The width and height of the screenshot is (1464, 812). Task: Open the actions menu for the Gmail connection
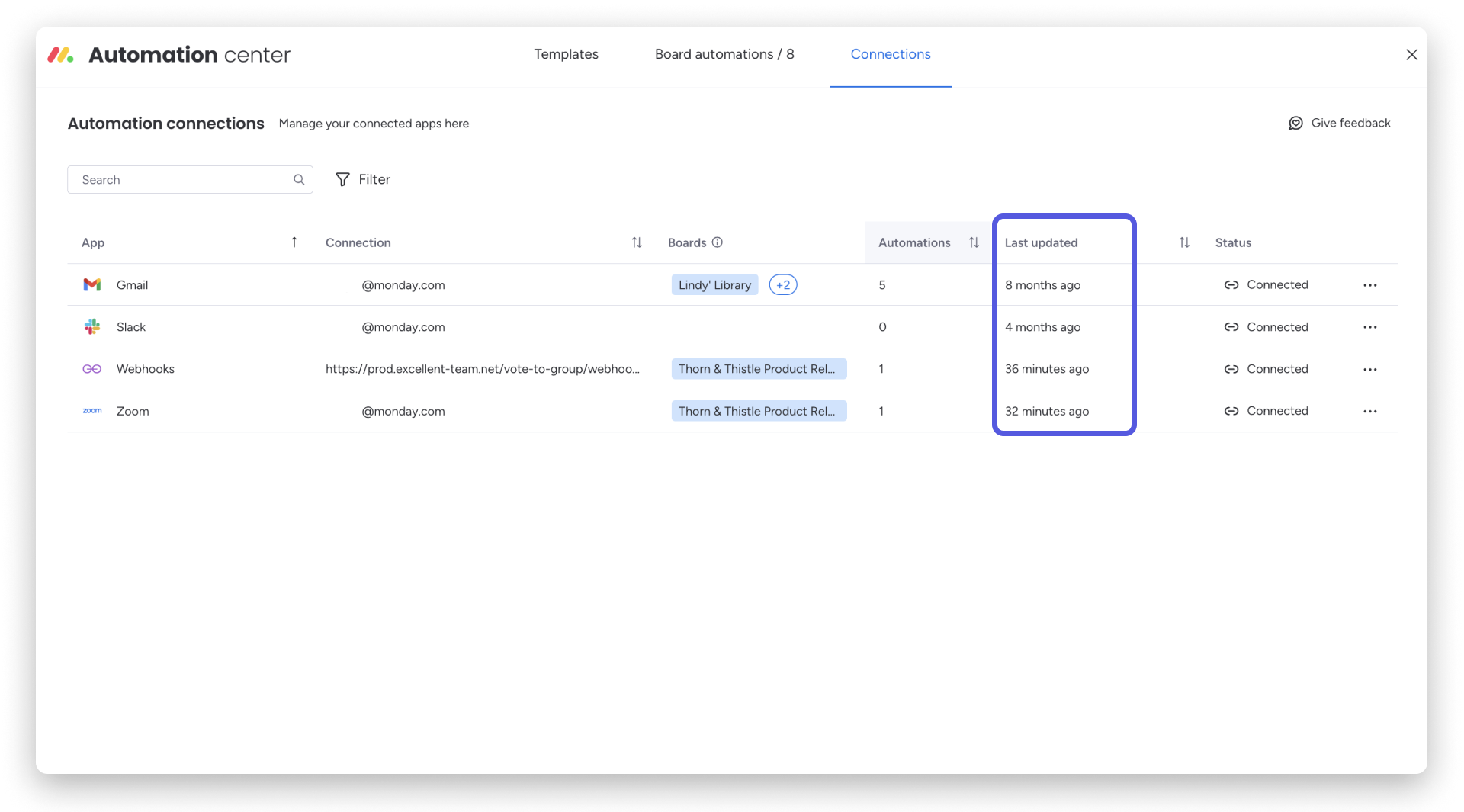pyautogui.click(x=1370, y=284)
